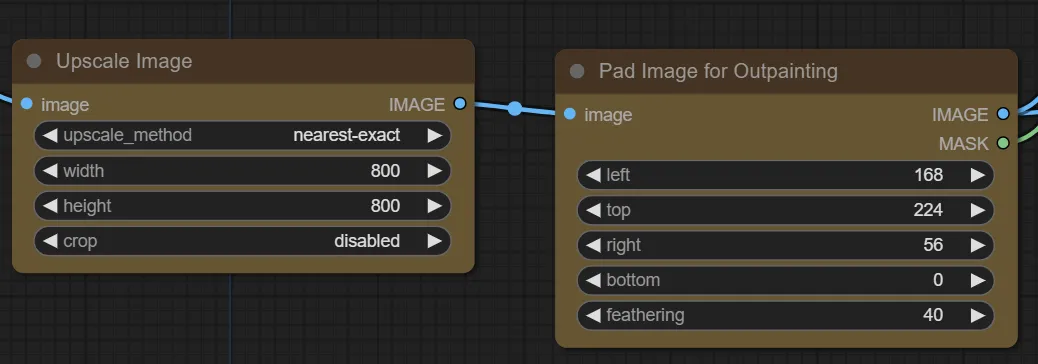
Task: Increase the right padding value
Action: click(x=977, y=245)
